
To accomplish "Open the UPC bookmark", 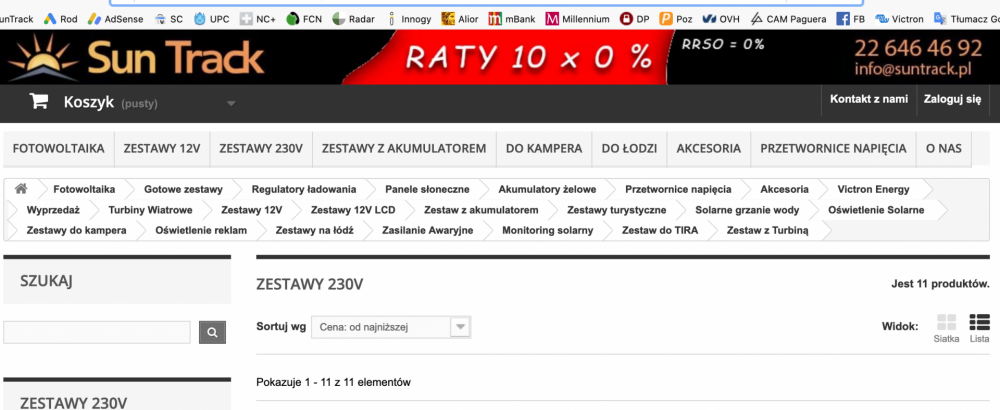I will click(211, 19).
